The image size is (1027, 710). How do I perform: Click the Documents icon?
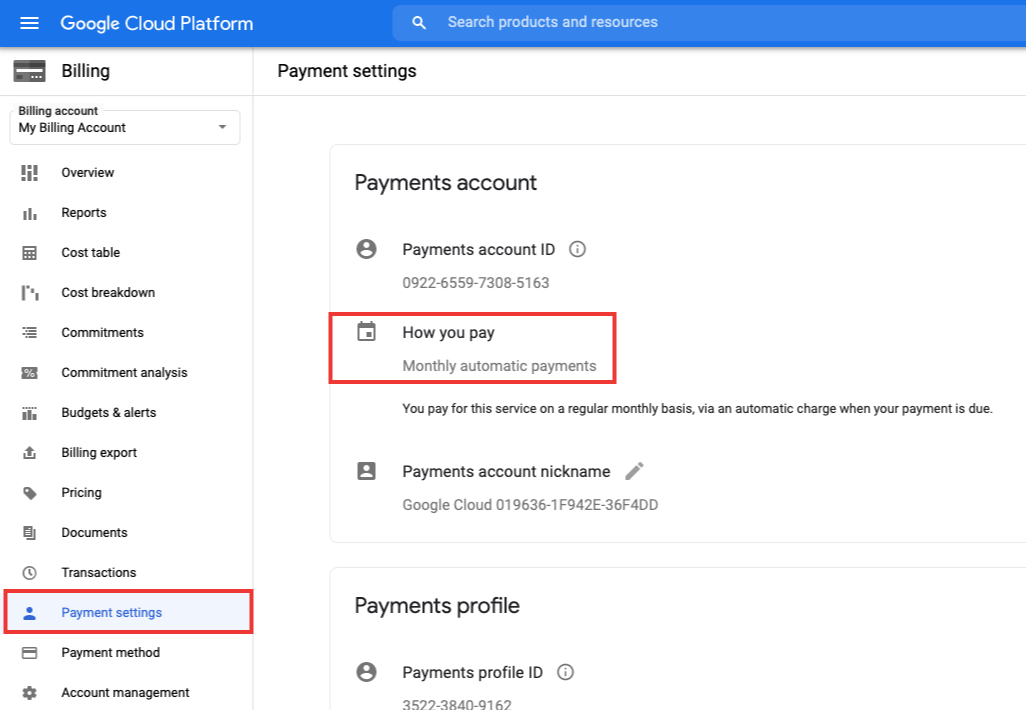(x=29, y=533)
